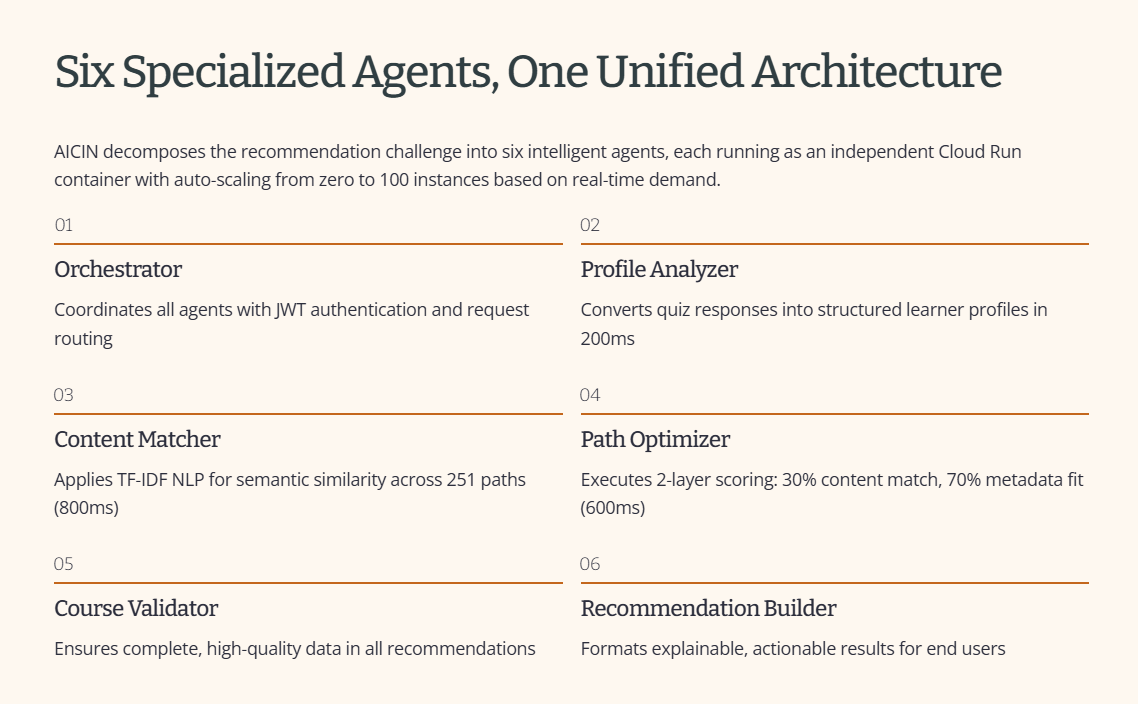Select the Course Validator heading
Screen dimensions: 1138x704
point(136,608)
